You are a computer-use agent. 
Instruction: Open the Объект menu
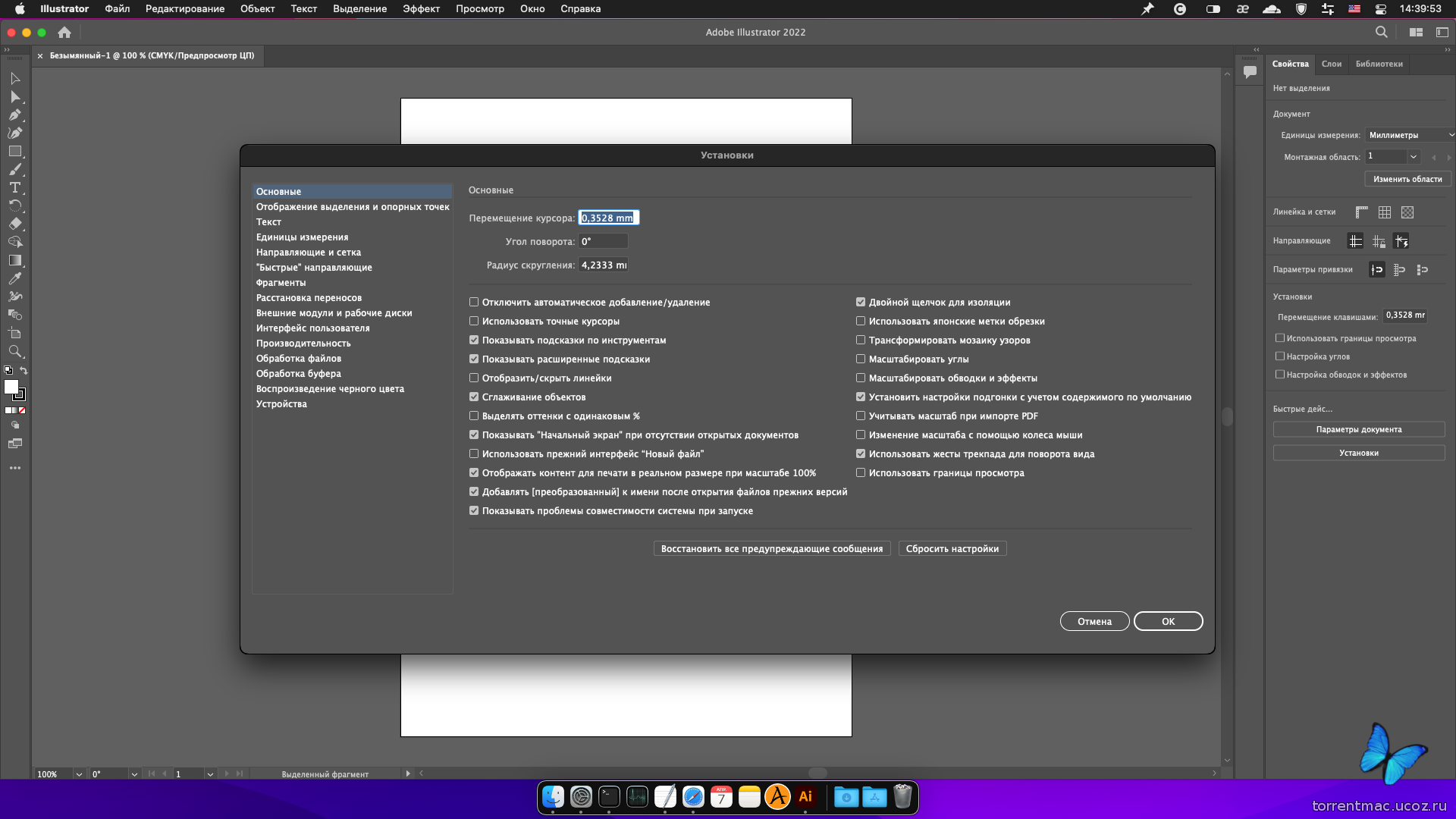point(257,8)
